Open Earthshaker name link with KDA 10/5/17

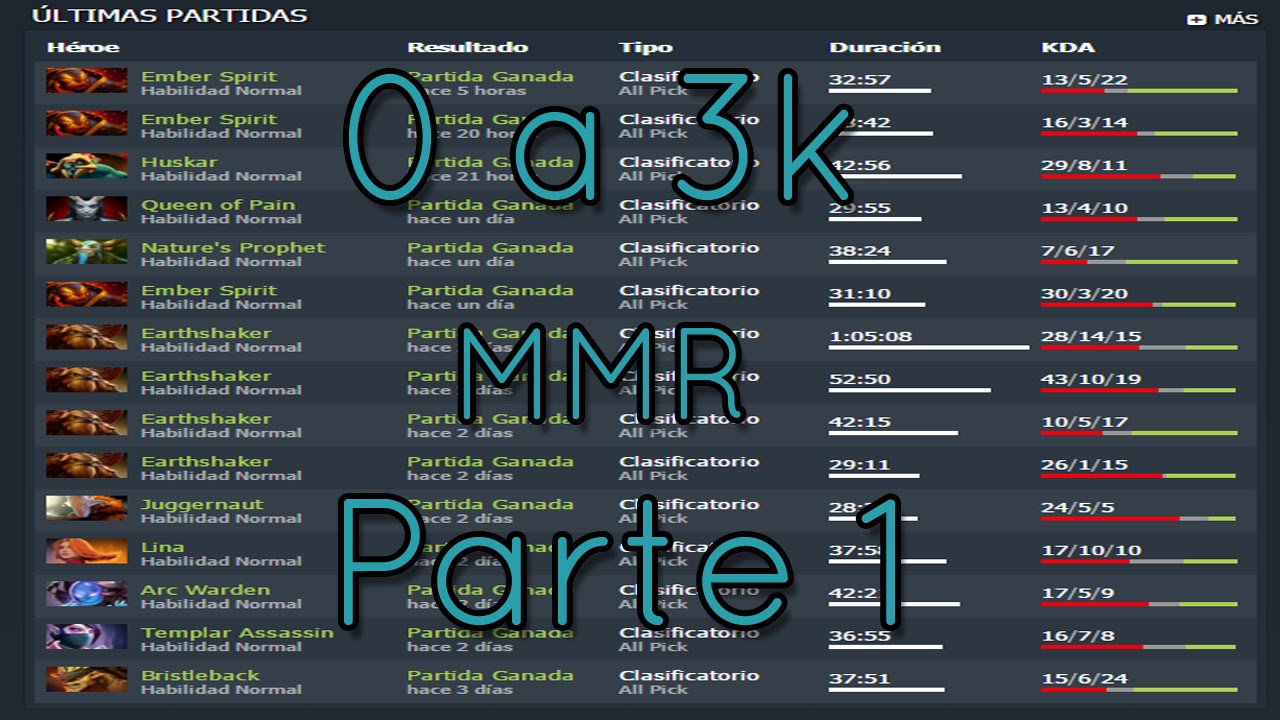206,419
